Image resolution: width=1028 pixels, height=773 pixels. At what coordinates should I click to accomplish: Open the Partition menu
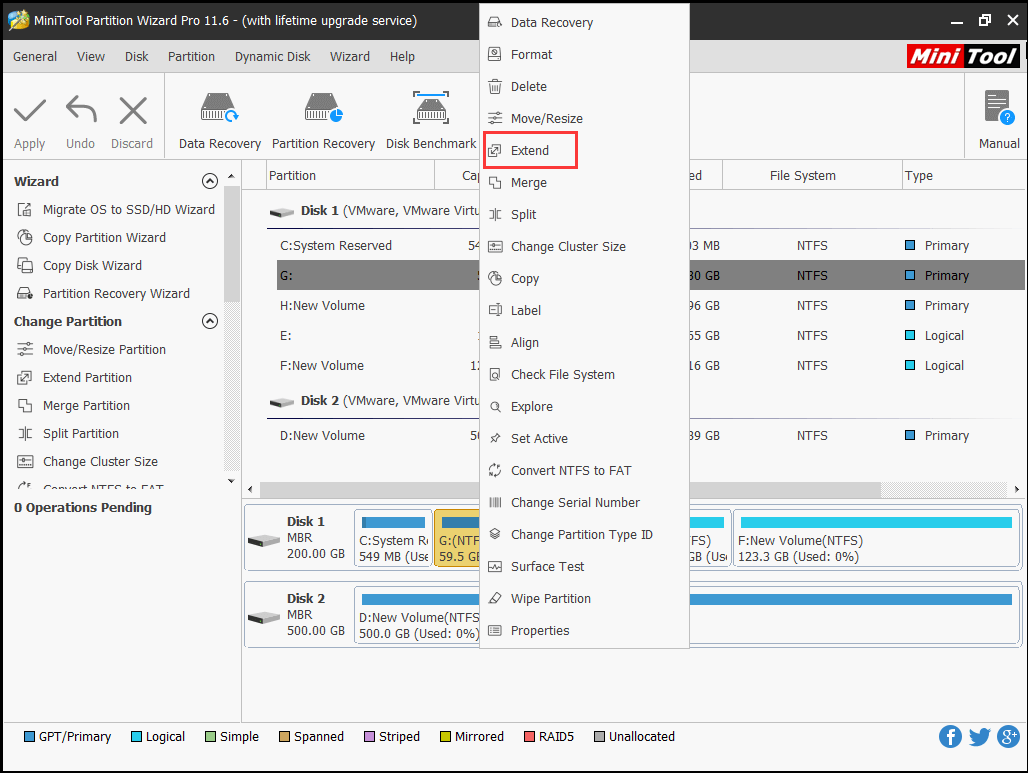pyautogui.click(x=191, y=57)
